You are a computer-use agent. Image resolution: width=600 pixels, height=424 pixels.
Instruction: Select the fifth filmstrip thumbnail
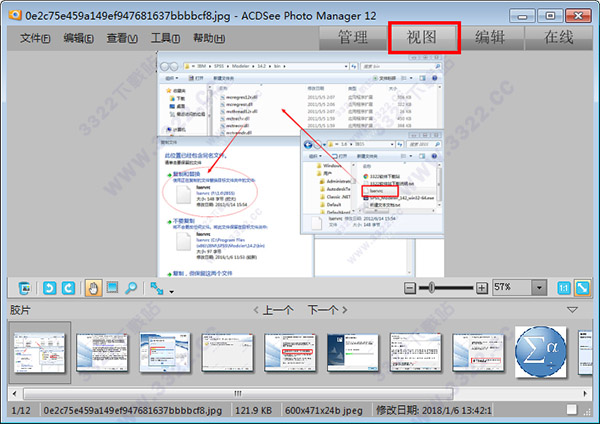pos(290,352)
